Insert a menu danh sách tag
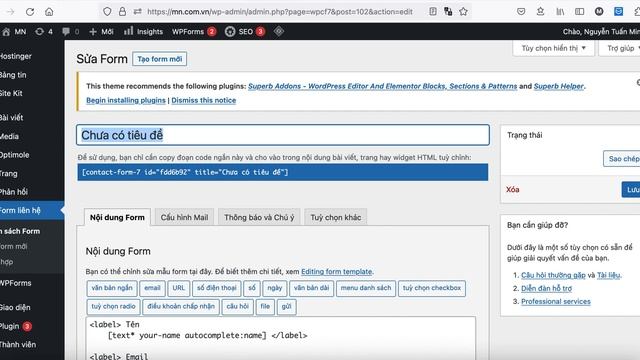Viewport: 640px width, 360px height. 366,288
